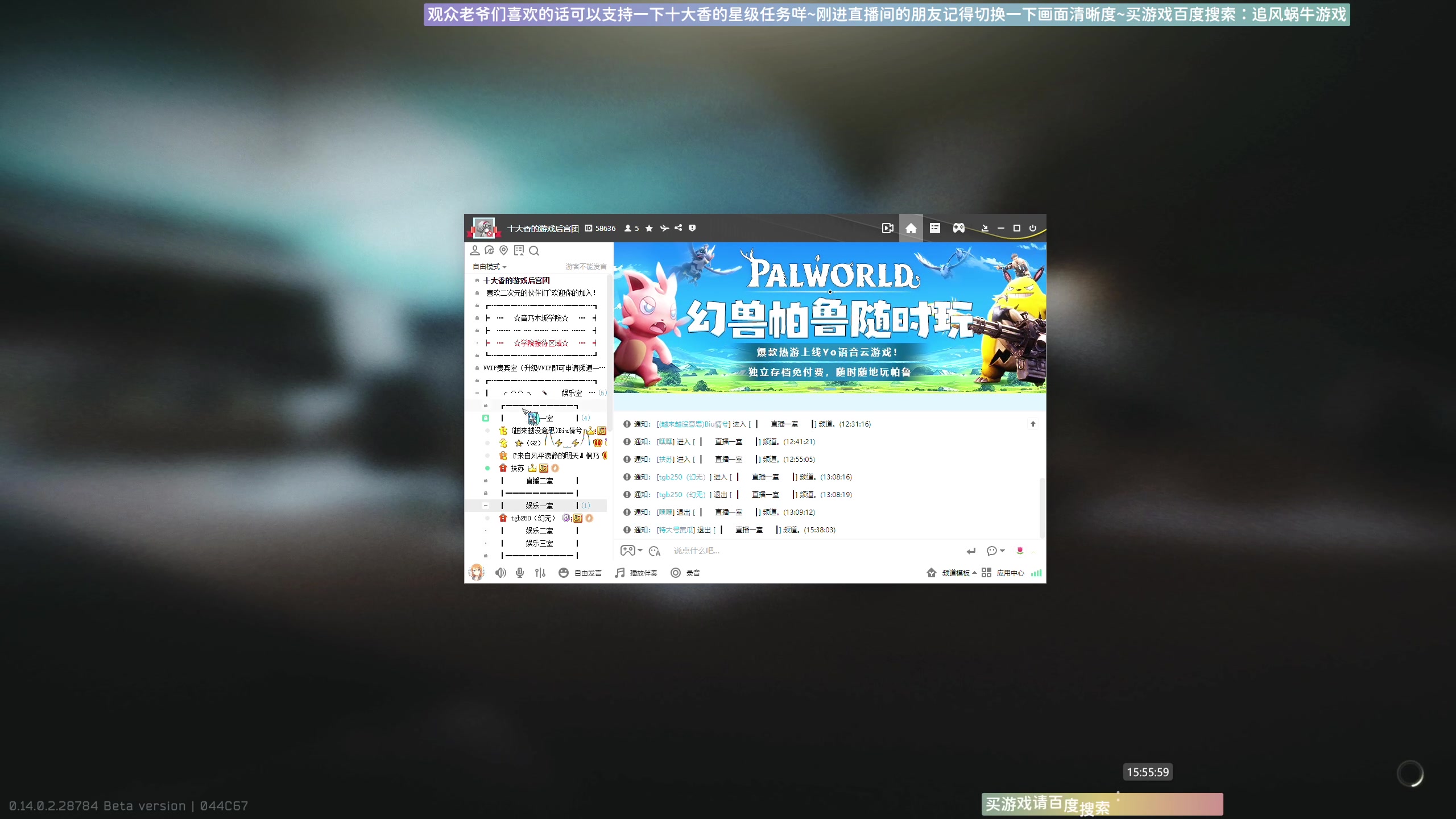Select channel 喜欢二次元的伙伴们~欢迎你的加入!
The width and height of the screenshot is (1456, 819).
click(x=541, y=293)
